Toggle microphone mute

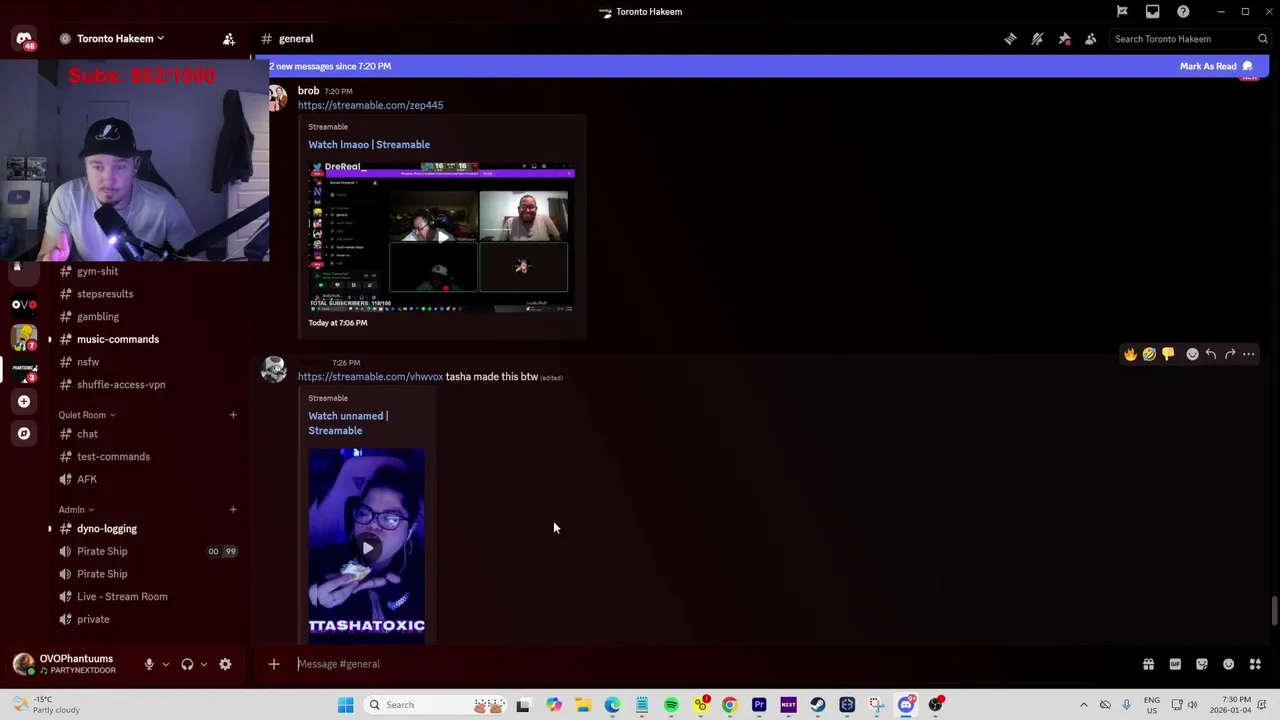click(x=149, y=664)
